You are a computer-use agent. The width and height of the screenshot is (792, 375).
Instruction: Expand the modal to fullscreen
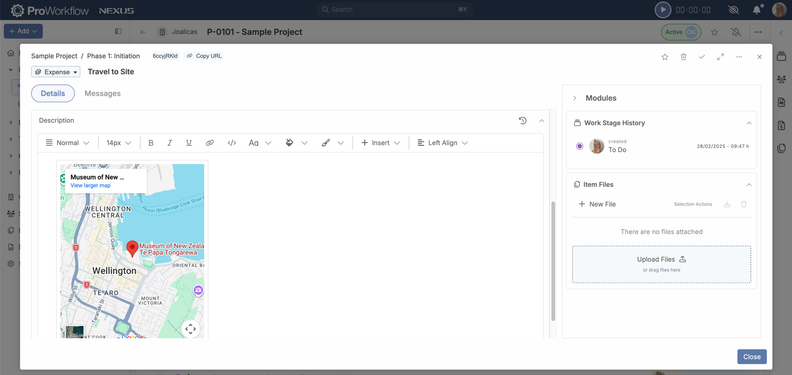(x=720, y=57)
